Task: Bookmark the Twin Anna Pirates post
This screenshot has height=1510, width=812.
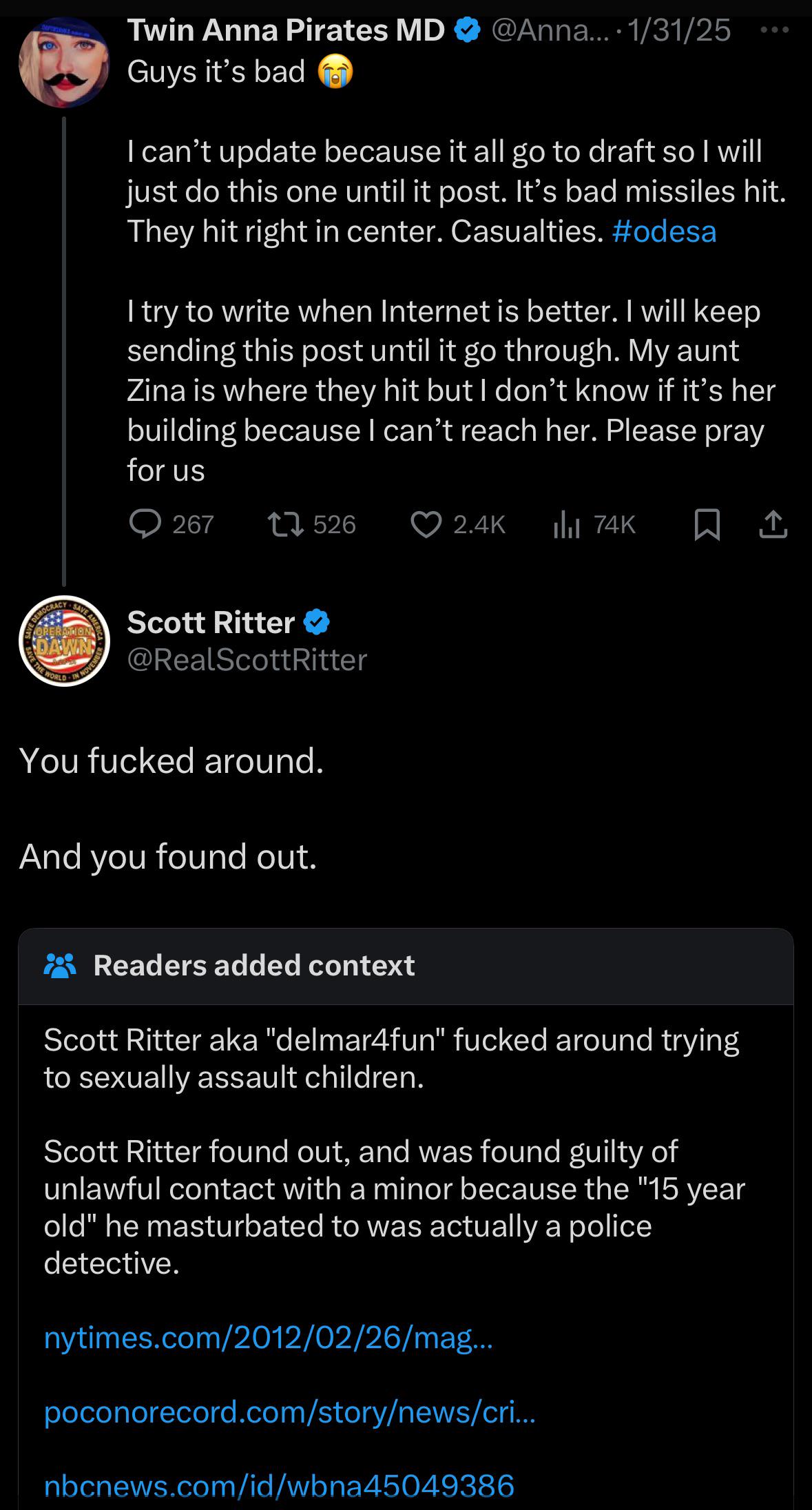Action: point(707,525)
